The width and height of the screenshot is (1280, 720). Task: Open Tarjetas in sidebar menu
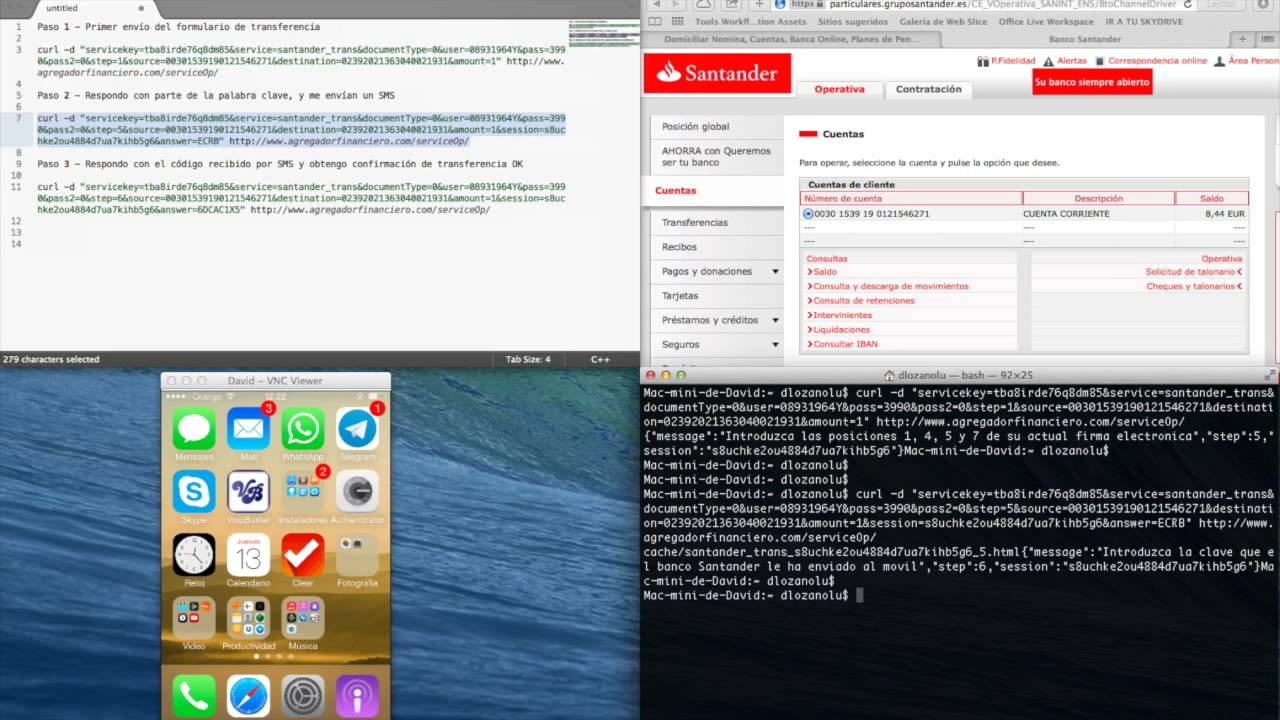point(680,296)
